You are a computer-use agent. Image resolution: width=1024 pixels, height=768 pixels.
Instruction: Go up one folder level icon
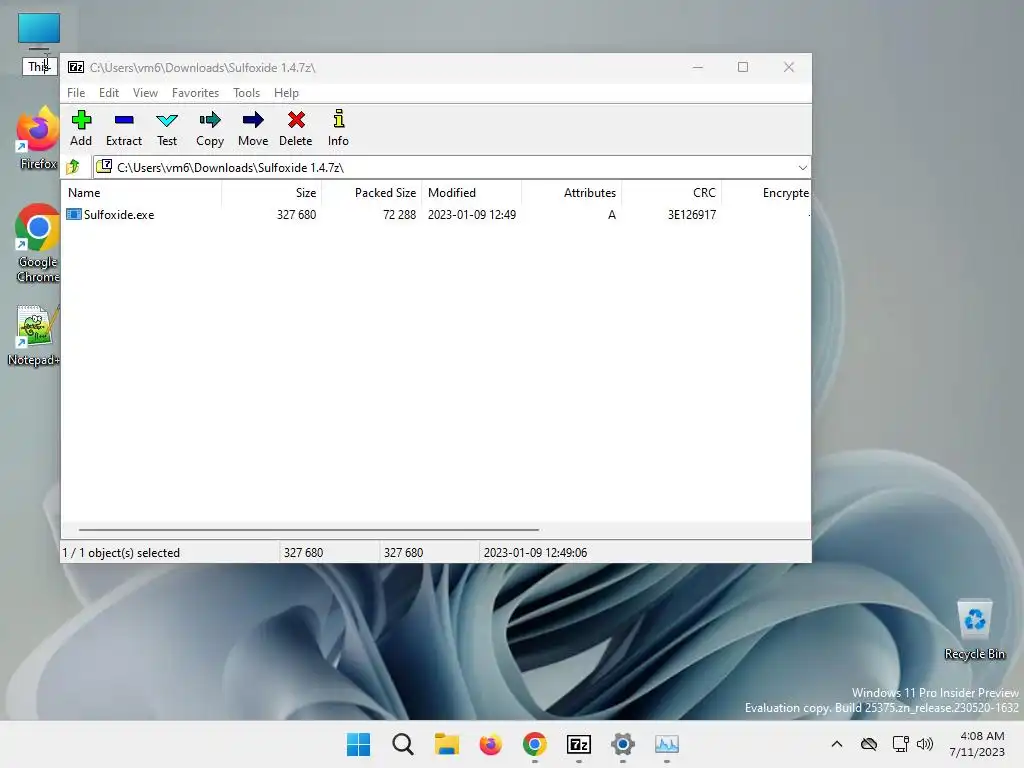[73, 167]
